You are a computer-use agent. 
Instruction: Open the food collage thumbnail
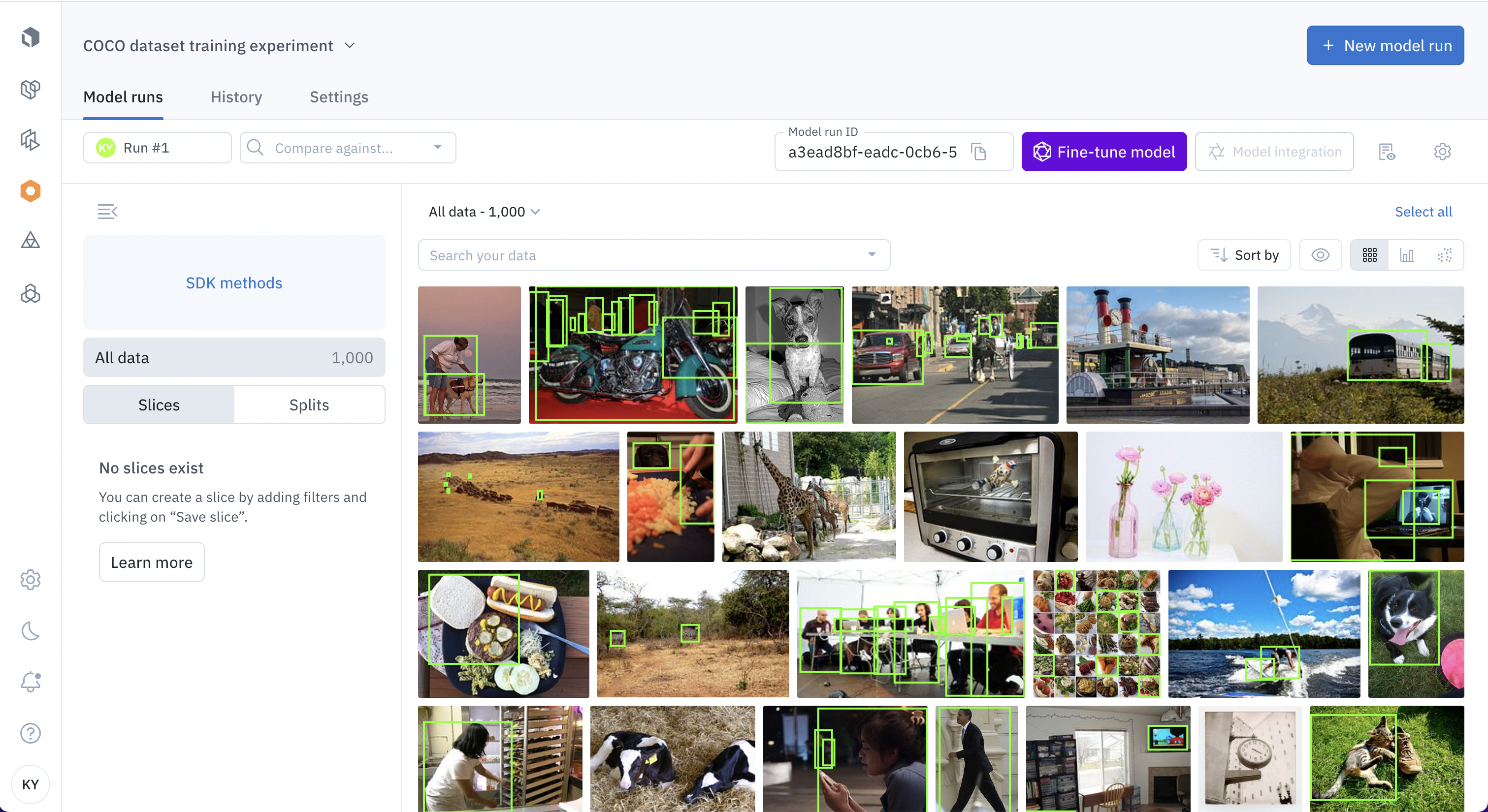coord(1097,633)
